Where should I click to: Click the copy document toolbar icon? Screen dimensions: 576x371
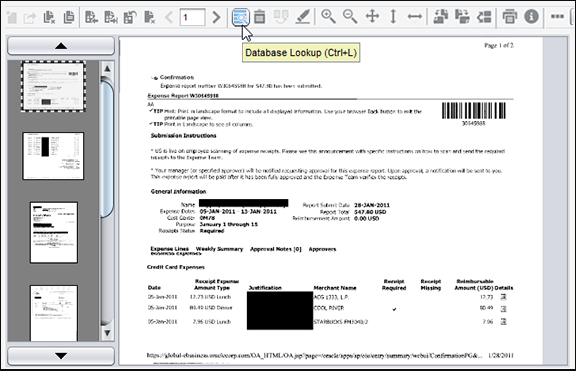pos(69,17)
